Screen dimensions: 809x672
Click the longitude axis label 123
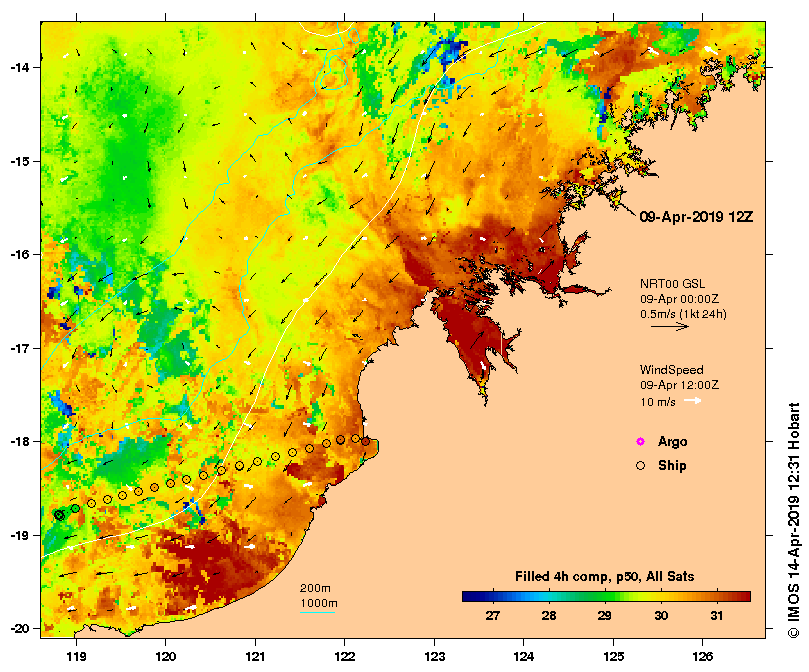pos(434,657)
